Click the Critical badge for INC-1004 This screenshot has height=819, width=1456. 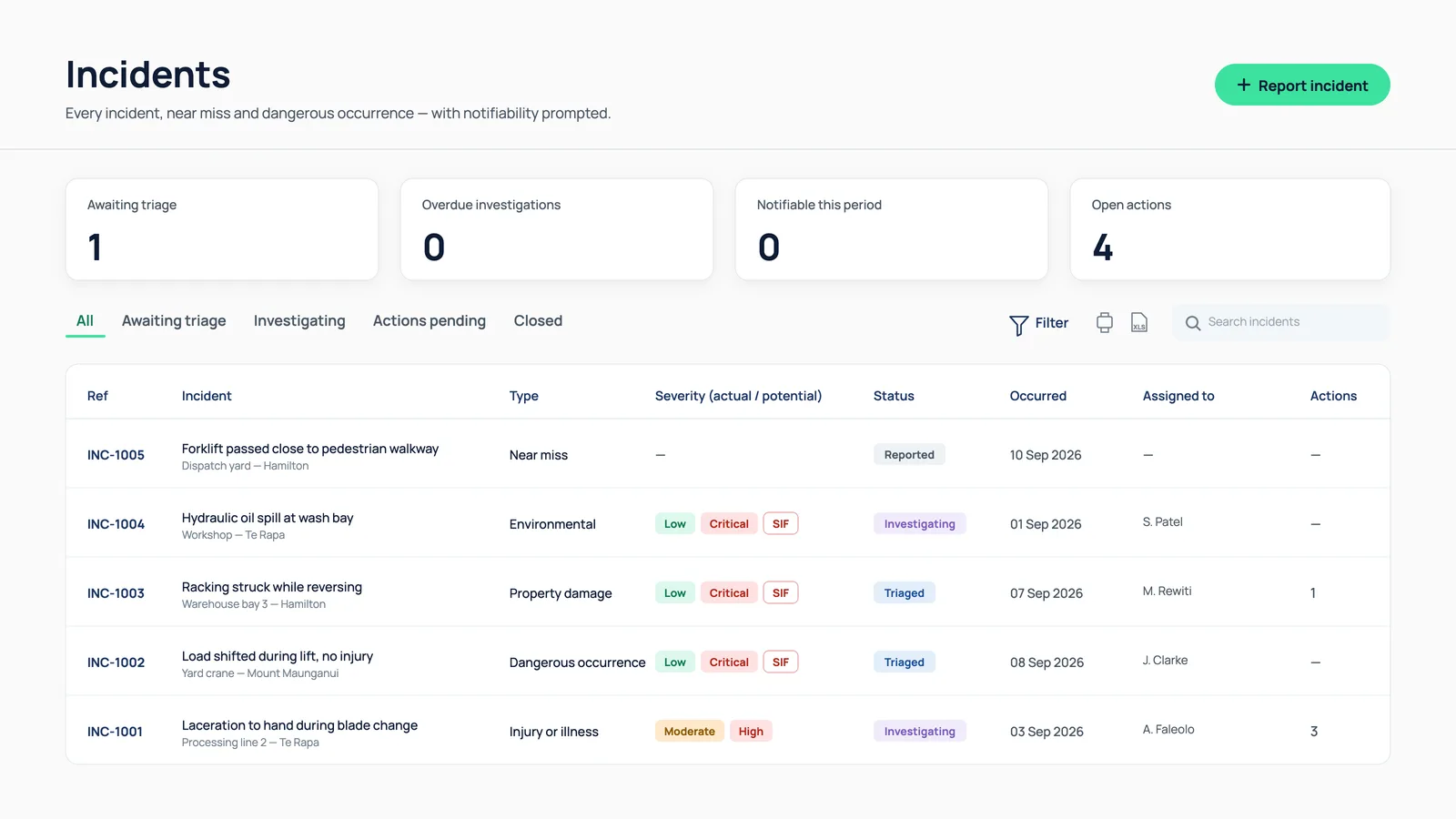[x=729, y=524]
